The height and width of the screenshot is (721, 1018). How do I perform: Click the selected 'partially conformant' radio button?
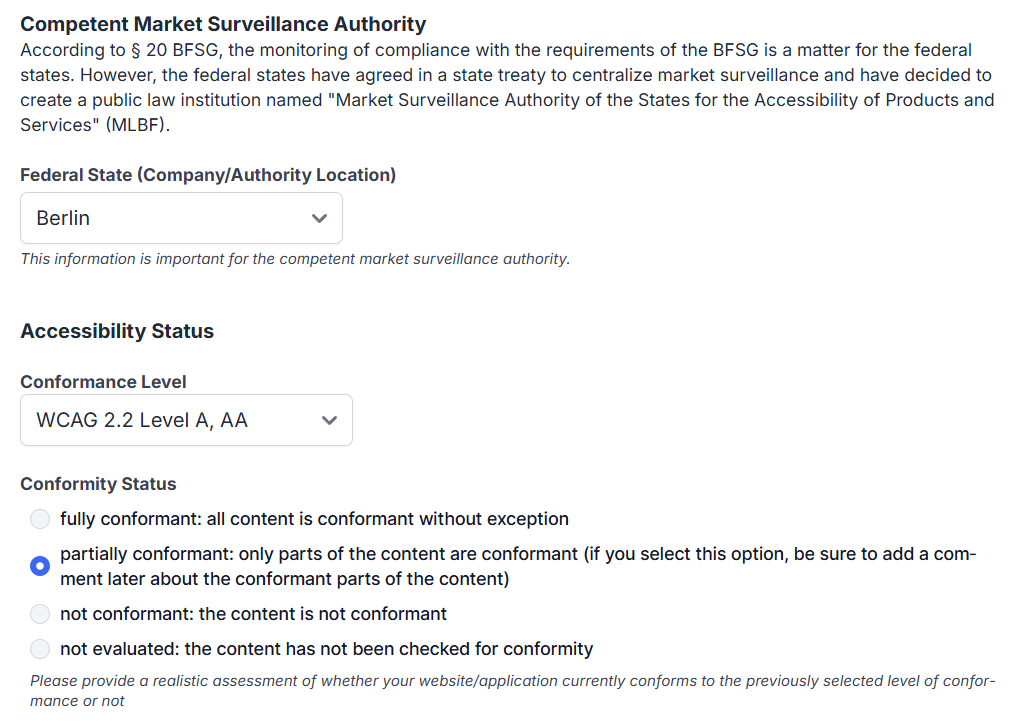click(39, 566)
